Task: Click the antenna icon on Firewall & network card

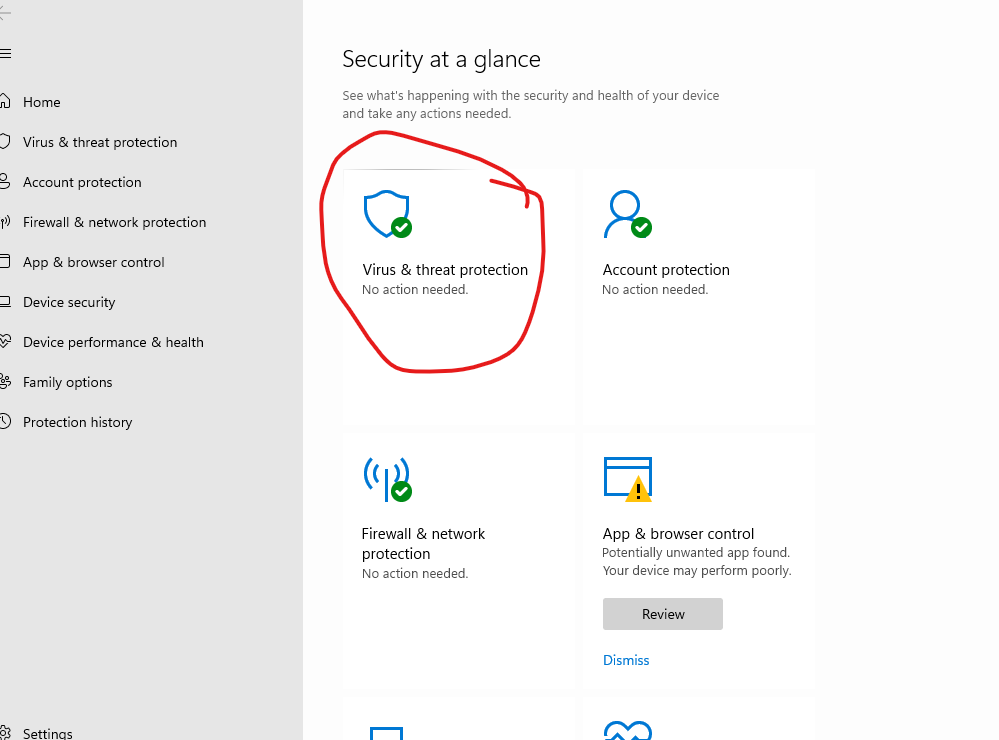Action: coord(387,479)
